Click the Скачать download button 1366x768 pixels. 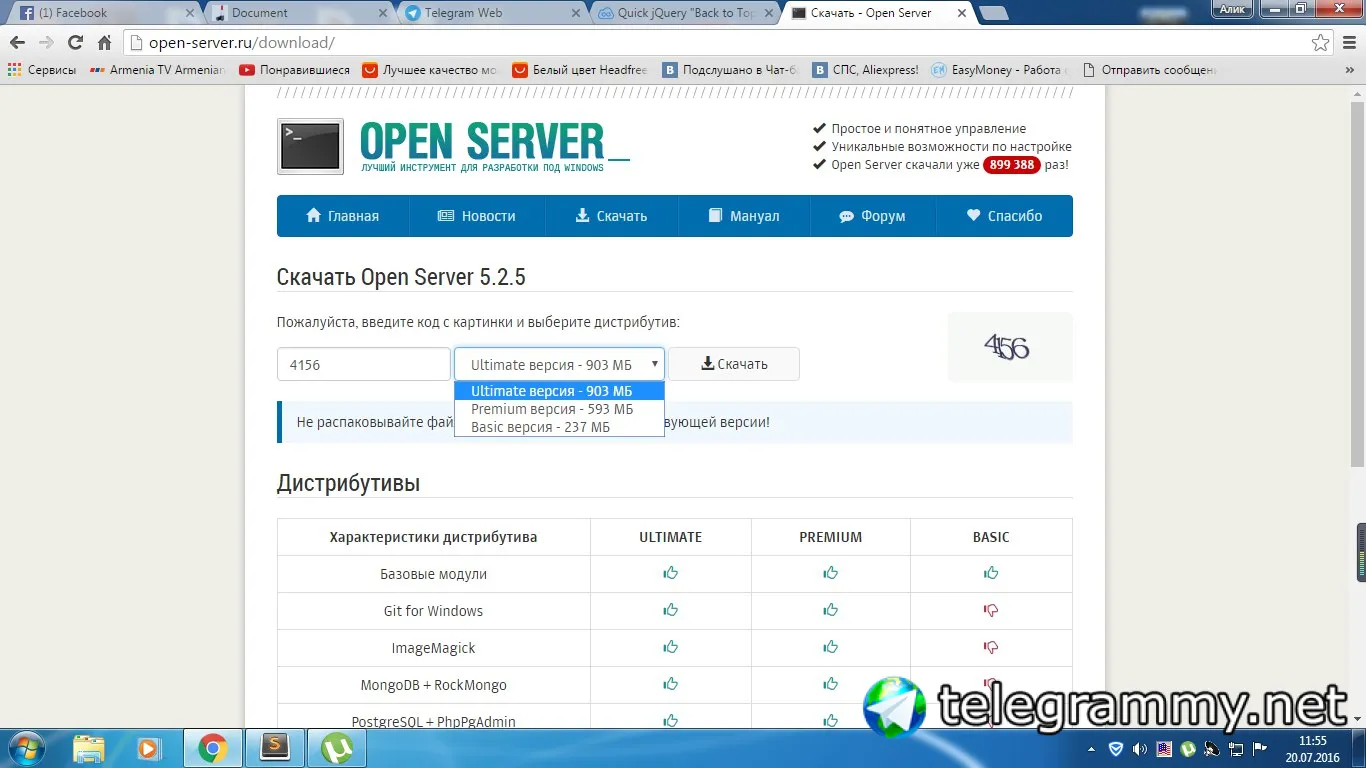[x=734, y=364]
